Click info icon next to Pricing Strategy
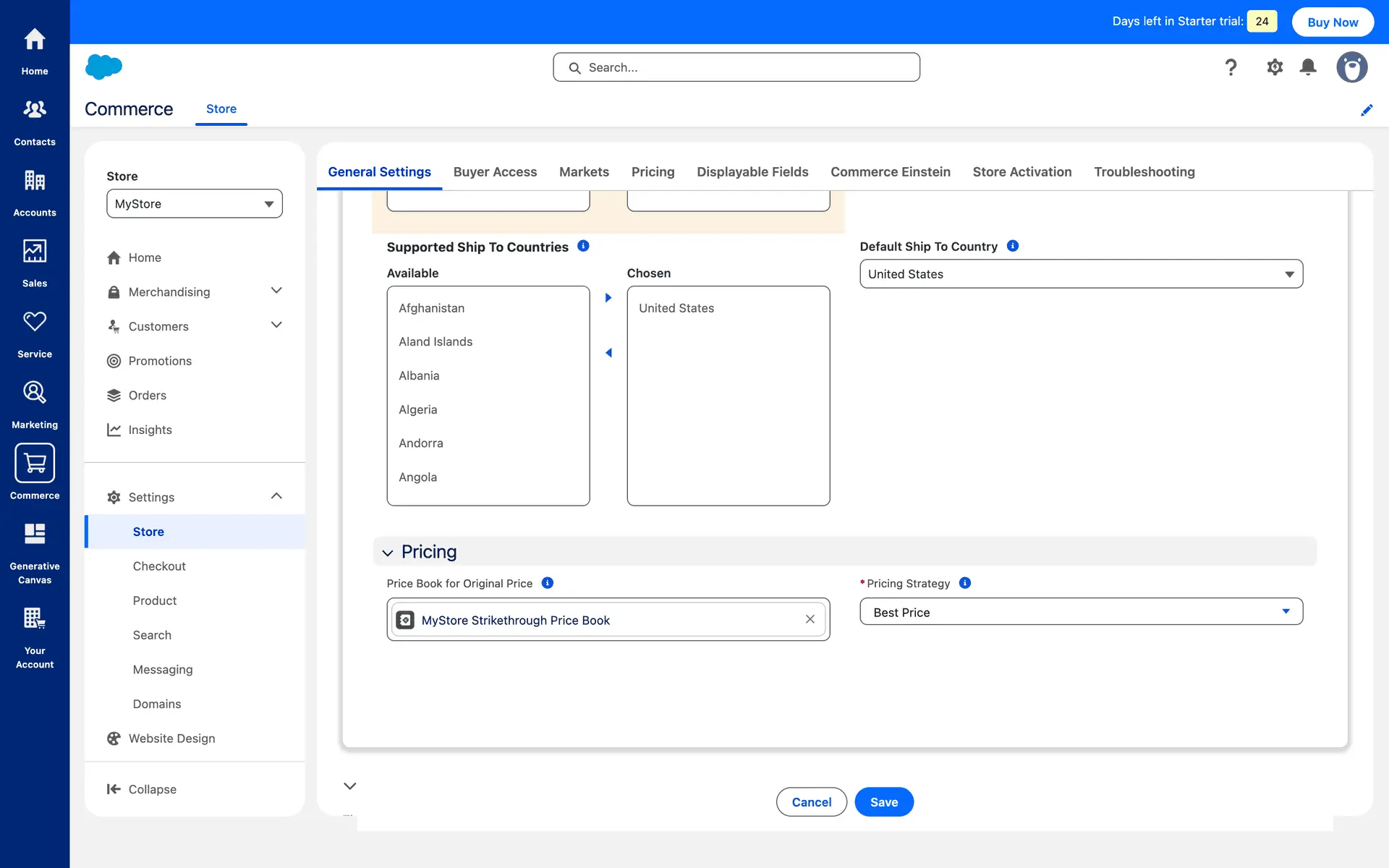Image resolution: width=1389 pixels, height=868 pixels. (x=964, y=583)
